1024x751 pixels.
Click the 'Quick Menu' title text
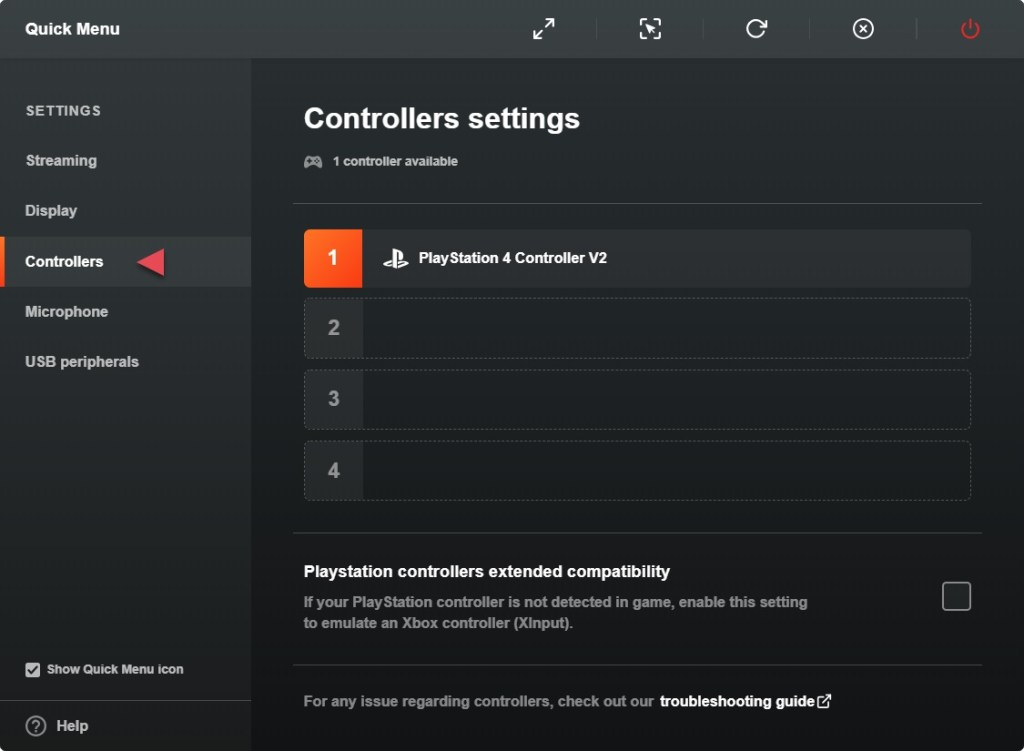72,29
